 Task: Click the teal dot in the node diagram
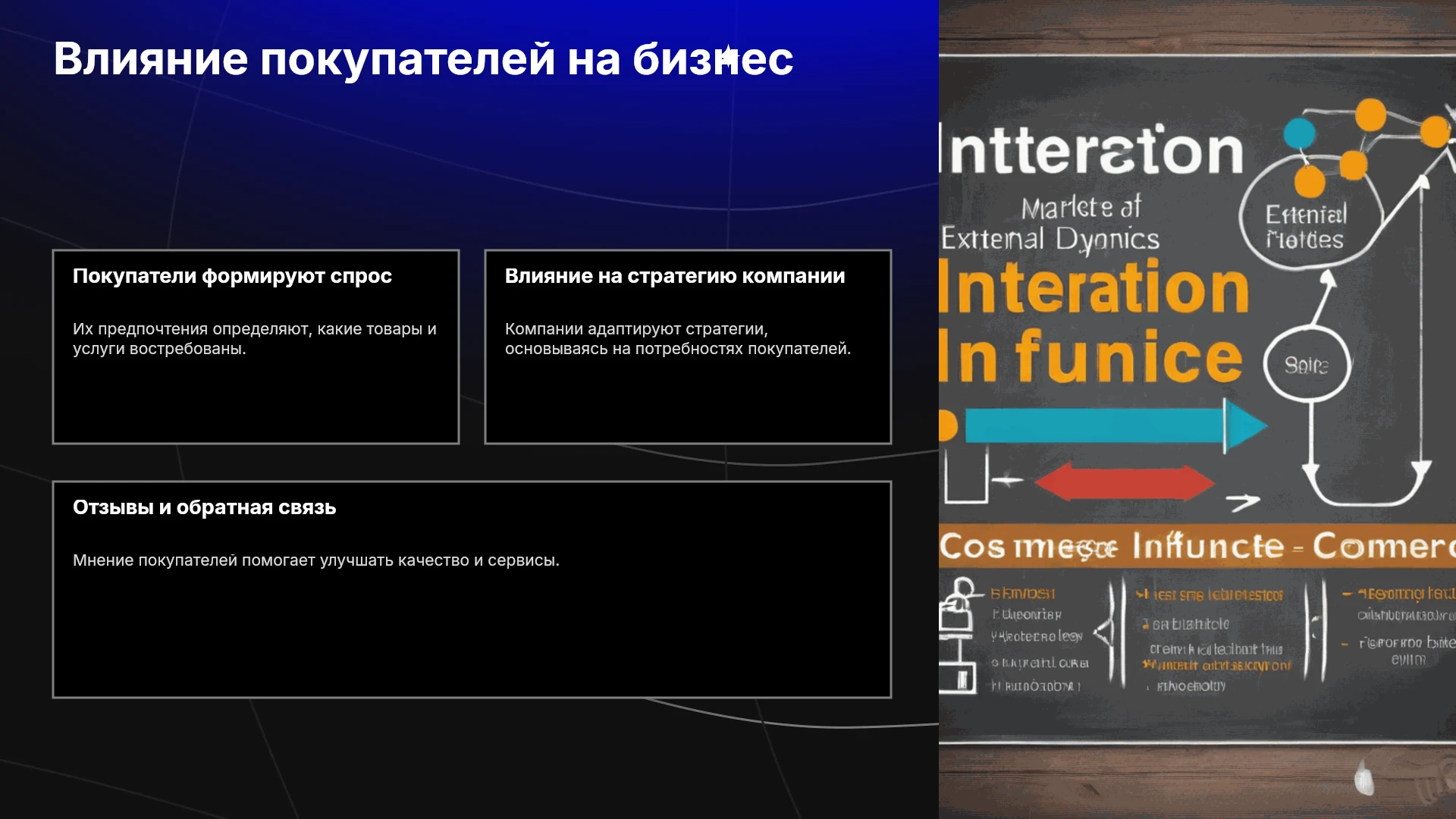click(1299, 133)
